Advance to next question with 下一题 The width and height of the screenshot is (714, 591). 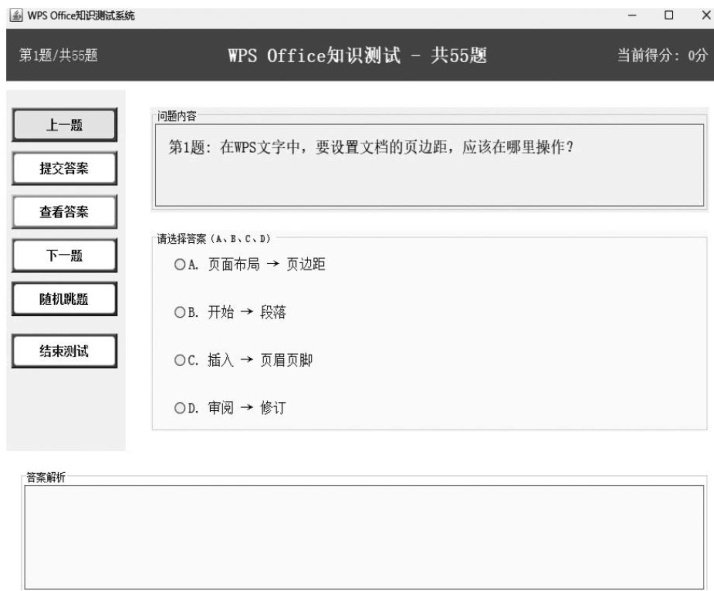tap(64, 255)
